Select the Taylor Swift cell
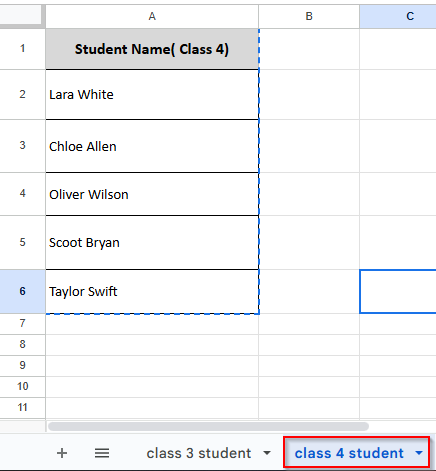The height and width of the screenshot is (471, 436). (152, 292)
